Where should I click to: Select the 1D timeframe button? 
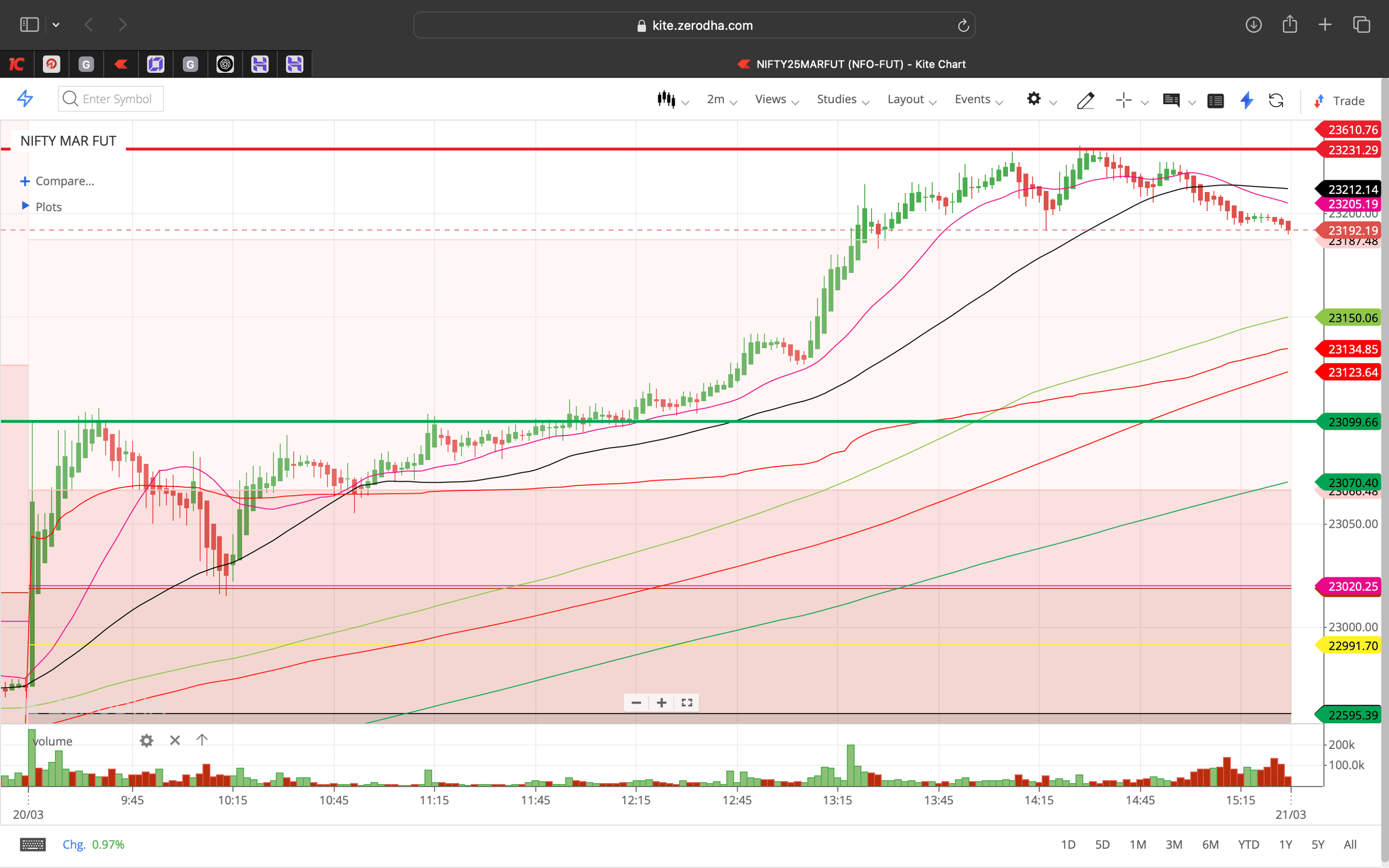pos(1070,844)
